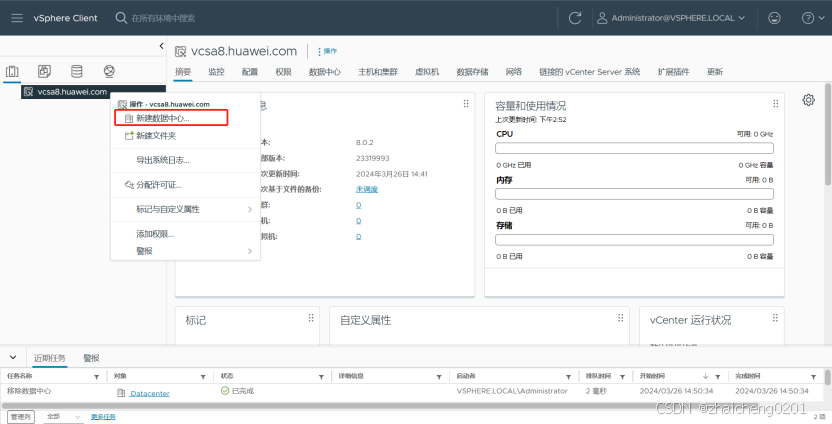The width and height of the screenshot is (832, 424).
Task: Grab the 自定义属性 card drag handle
Action: point(620,317)
